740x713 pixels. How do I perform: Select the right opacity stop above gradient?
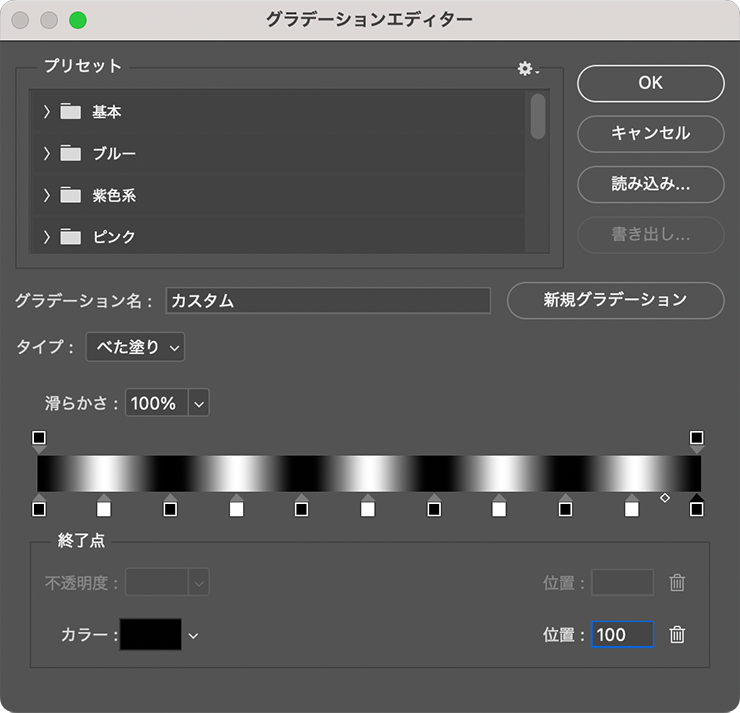(697, 438)
